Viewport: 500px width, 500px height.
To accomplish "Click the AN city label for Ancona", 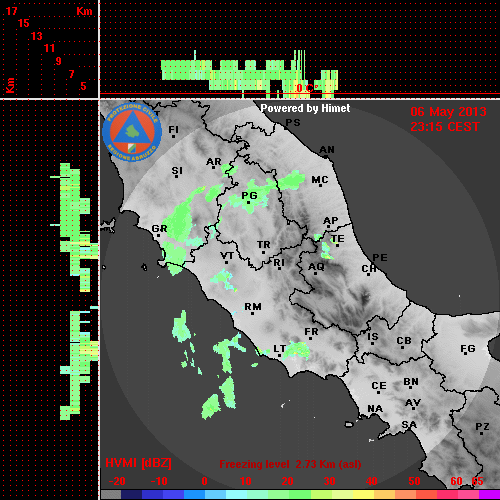I will pos(327,150).
